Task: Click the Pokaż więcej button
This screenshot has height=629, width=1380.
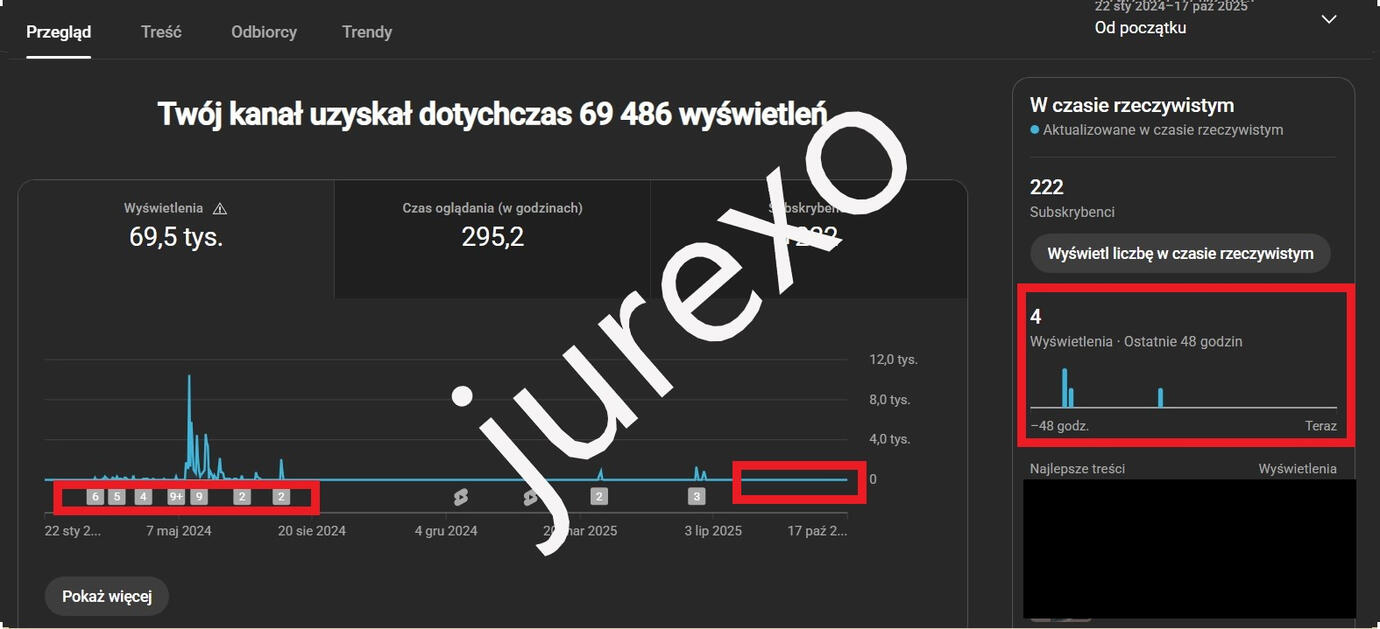Action: pyautogui.click(x=107, y=597)
